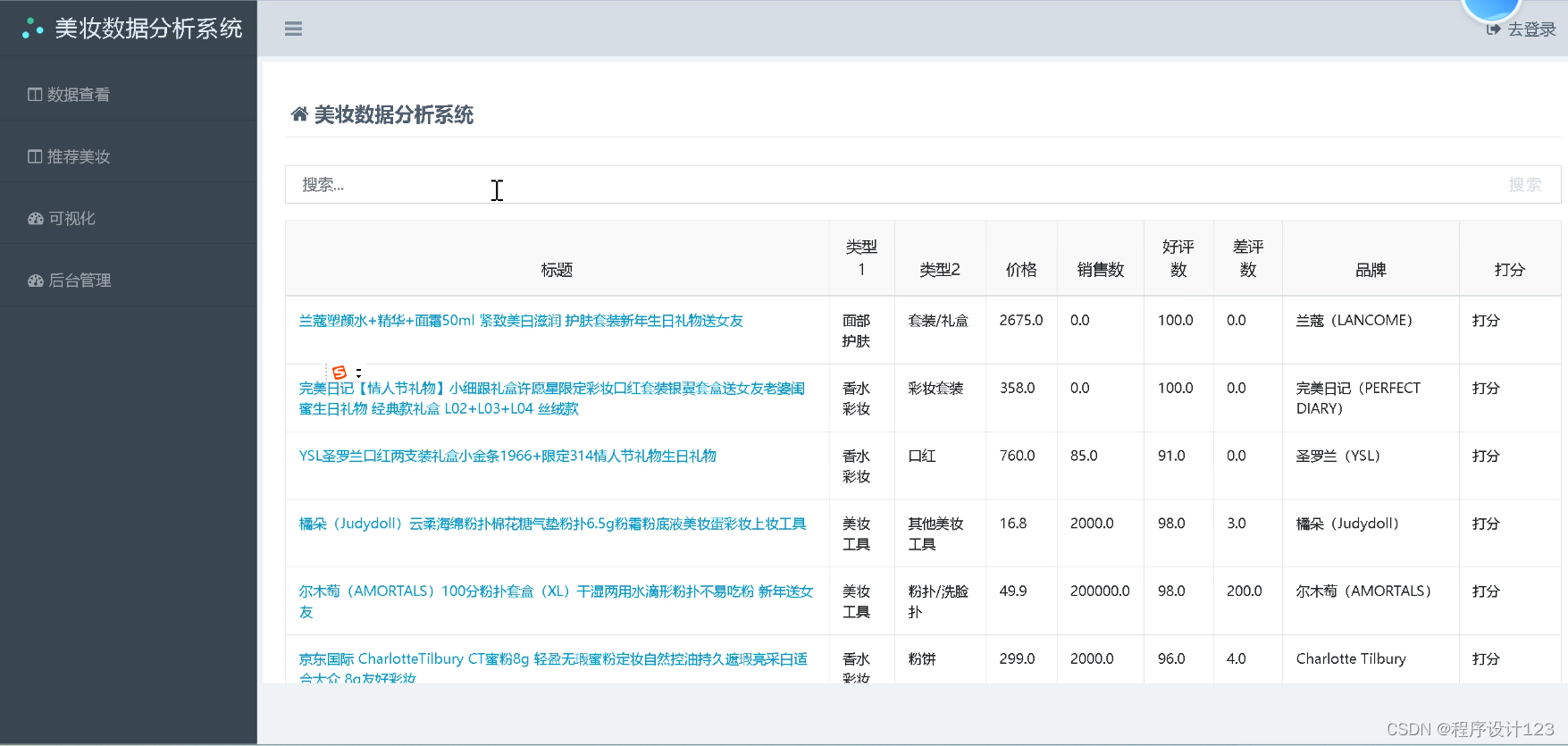This screenshot has height=746, width=1568.
Task: Open the YSL圣罗兰口红 product link
Action: click(507, 457)
